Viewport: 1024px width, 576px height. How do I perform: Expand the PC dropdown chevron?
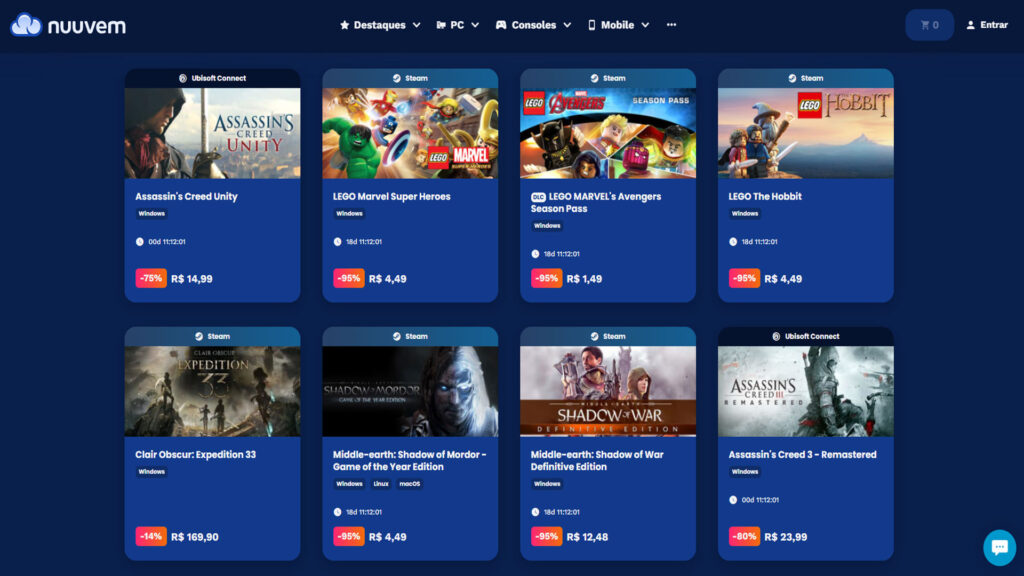475,25
